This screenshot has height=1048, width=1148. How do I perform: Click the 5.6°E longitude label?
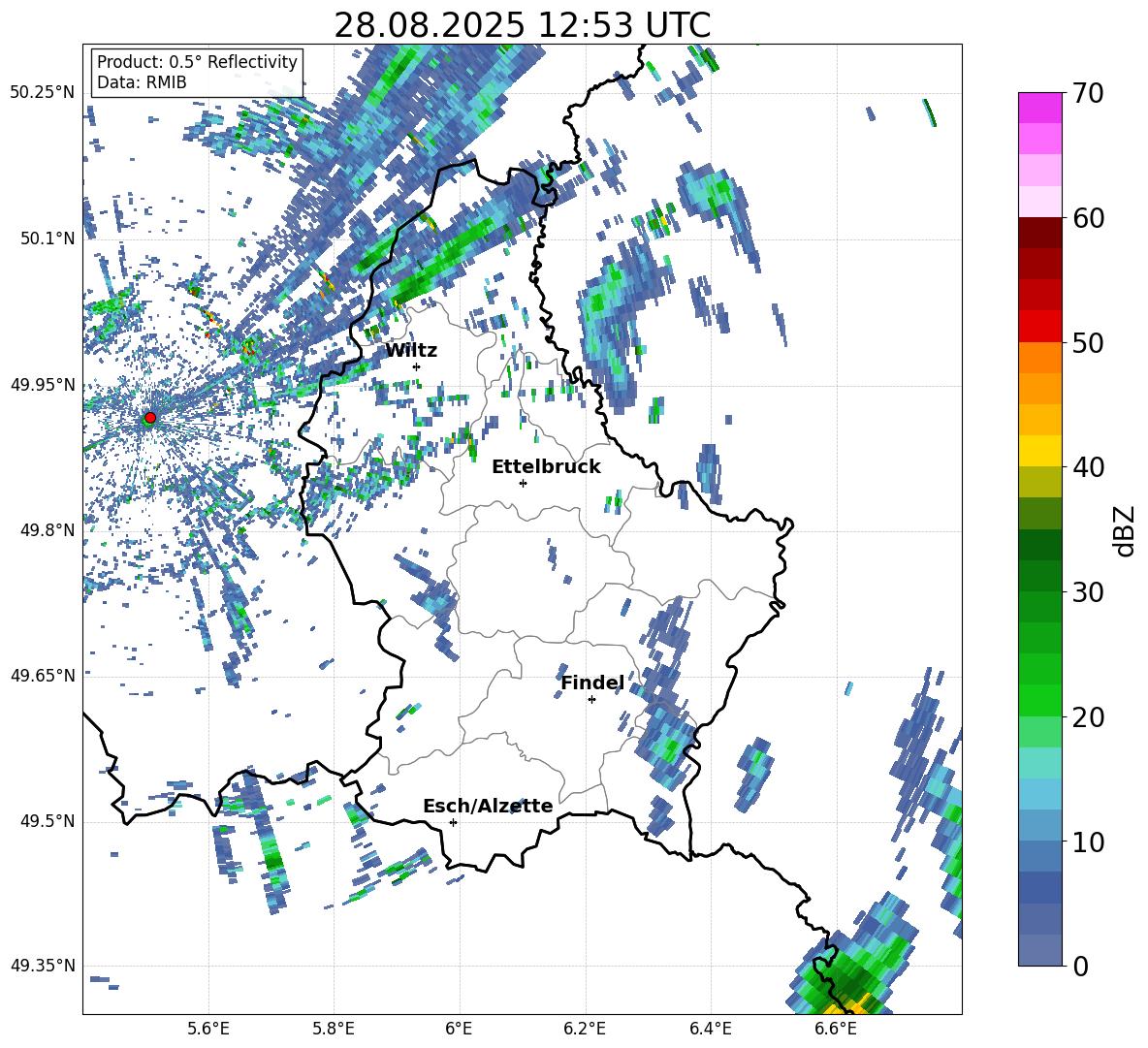point(208,1029)
